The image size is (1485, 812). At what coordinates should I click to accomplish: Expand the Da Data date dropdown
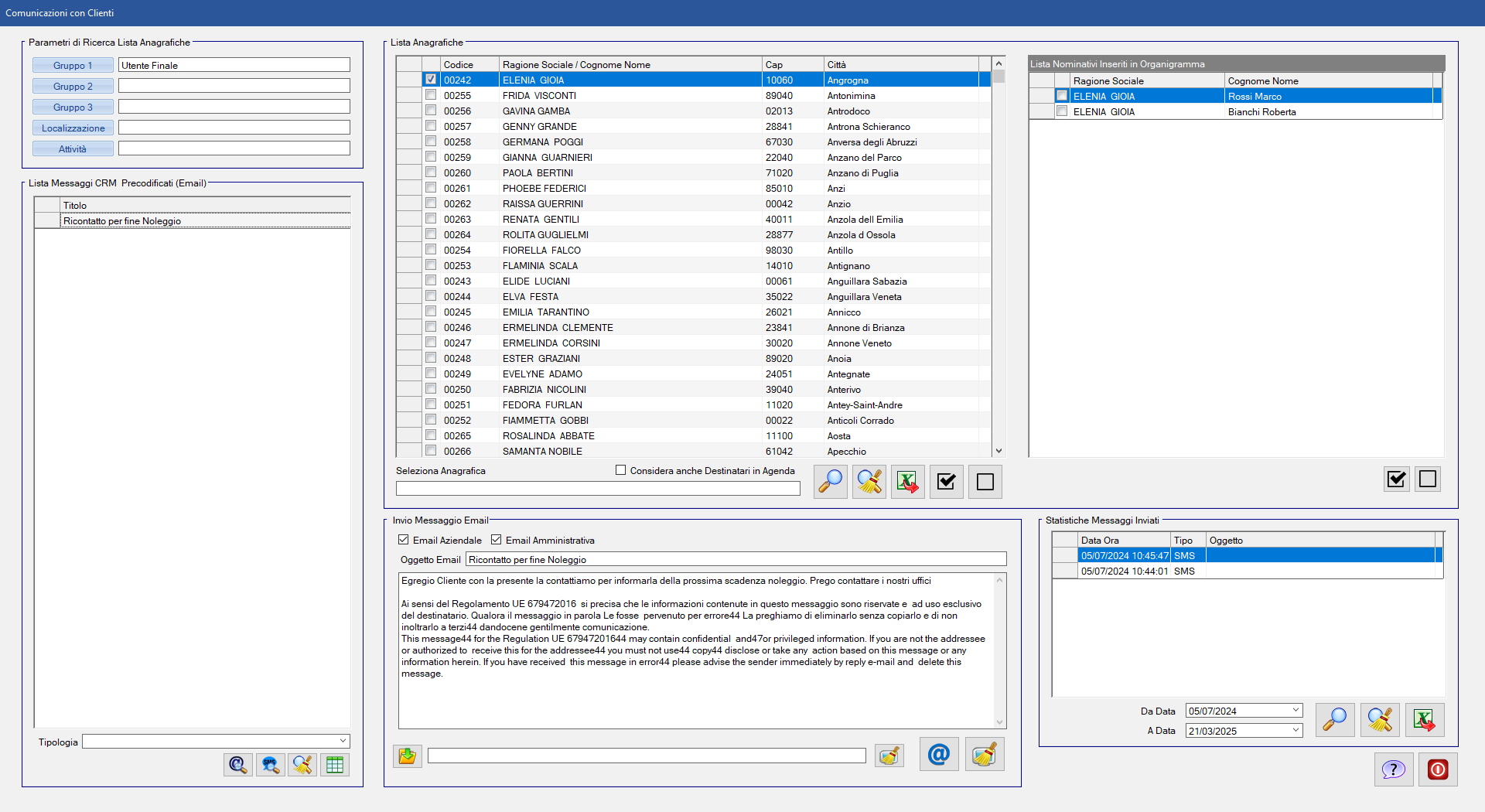coord(1296,711)
